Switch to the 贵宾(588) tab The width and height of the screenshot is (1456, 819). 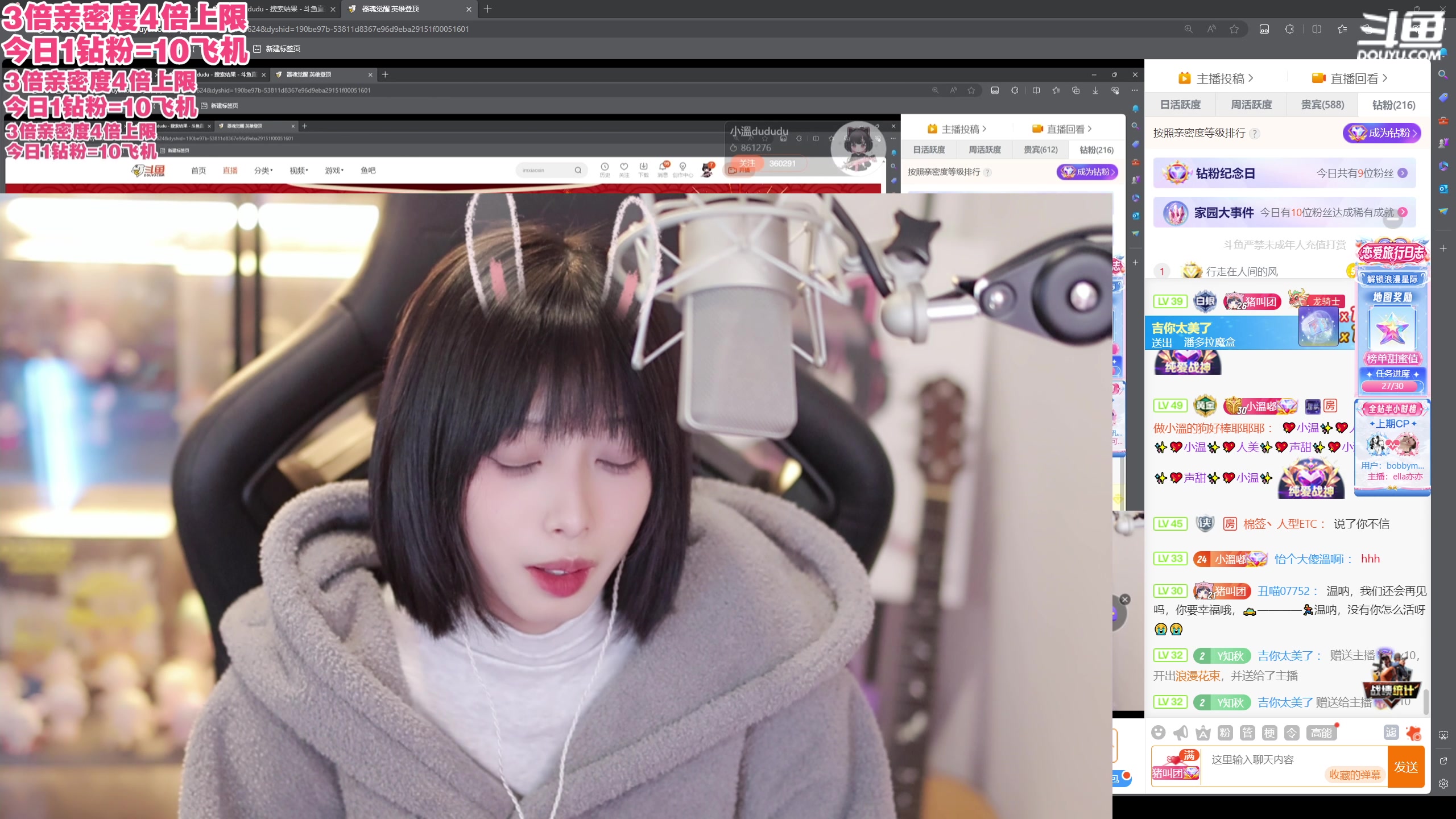pos(1322,105)
